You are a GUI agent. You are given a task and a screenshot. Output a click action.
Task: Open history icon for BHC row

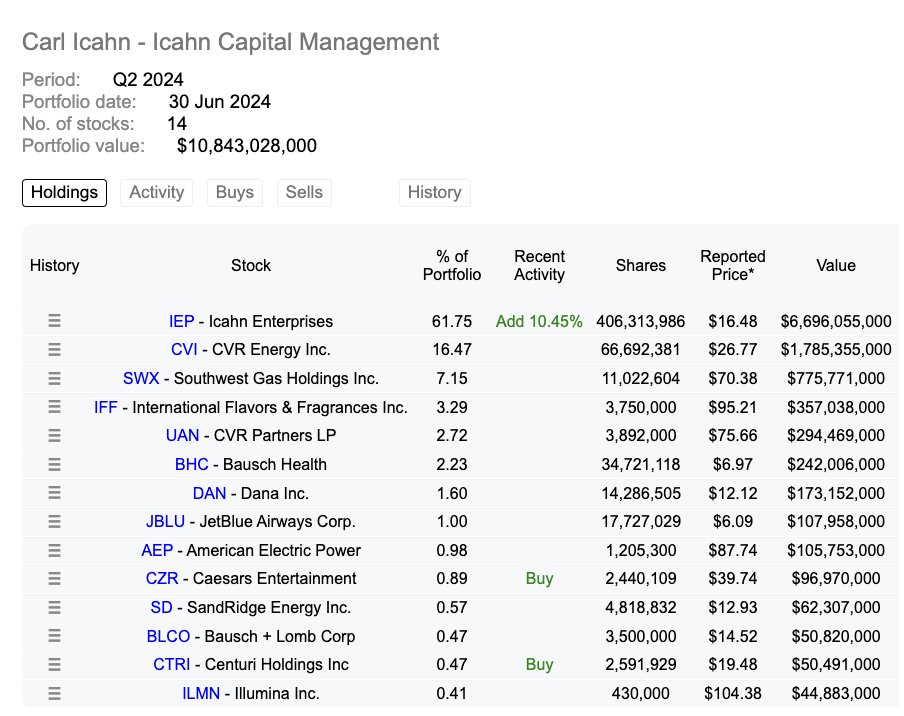[54, 464]
